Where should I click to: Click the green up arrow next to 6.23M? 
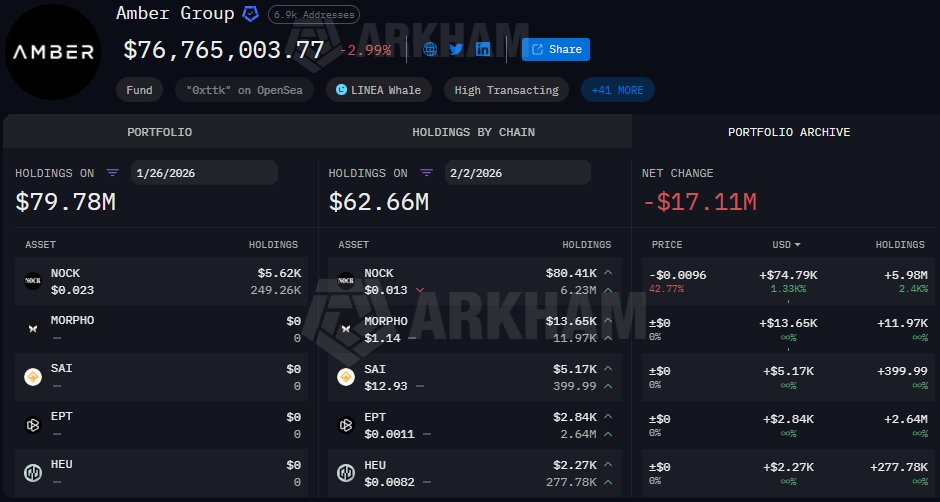point(608,290)
